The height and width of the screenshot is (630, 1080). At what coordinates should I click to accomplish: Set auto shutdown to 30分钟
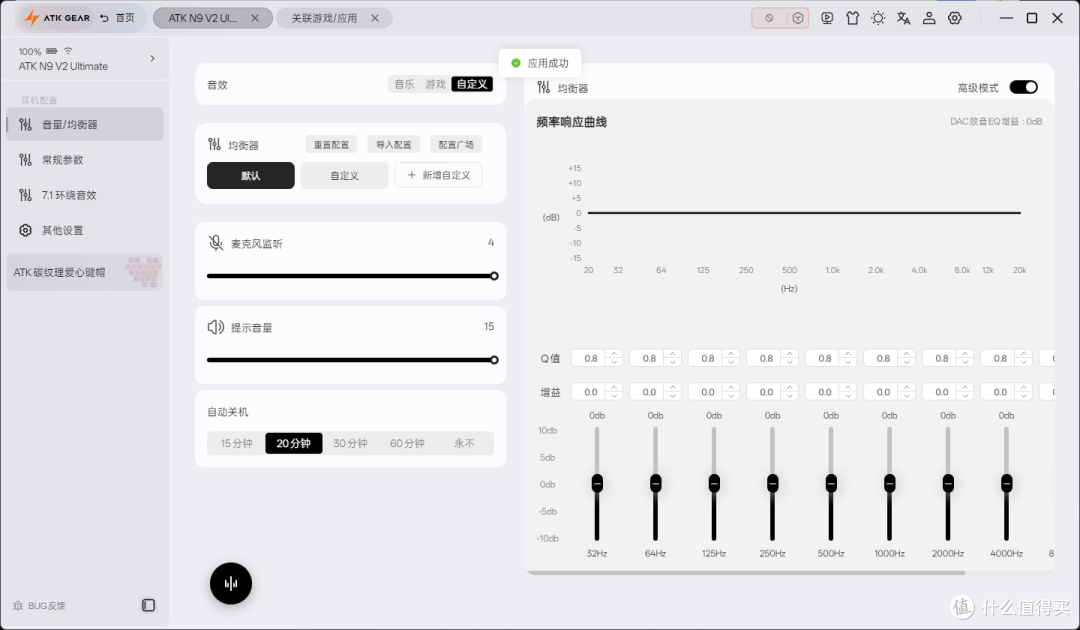[x=351, y=443]
